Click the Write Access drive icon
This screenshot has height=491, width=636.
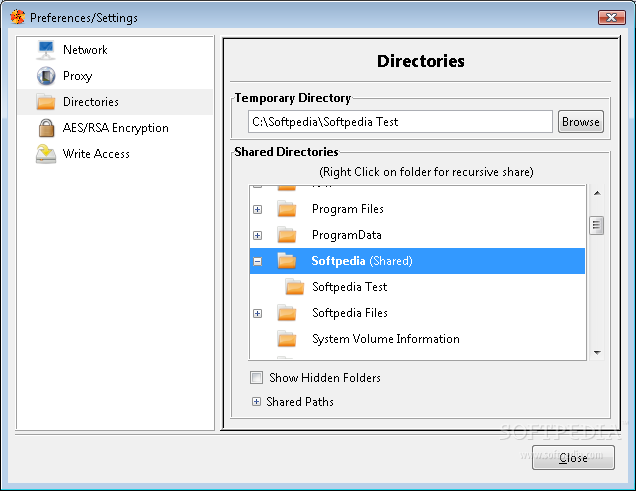[x=46, y=154]
